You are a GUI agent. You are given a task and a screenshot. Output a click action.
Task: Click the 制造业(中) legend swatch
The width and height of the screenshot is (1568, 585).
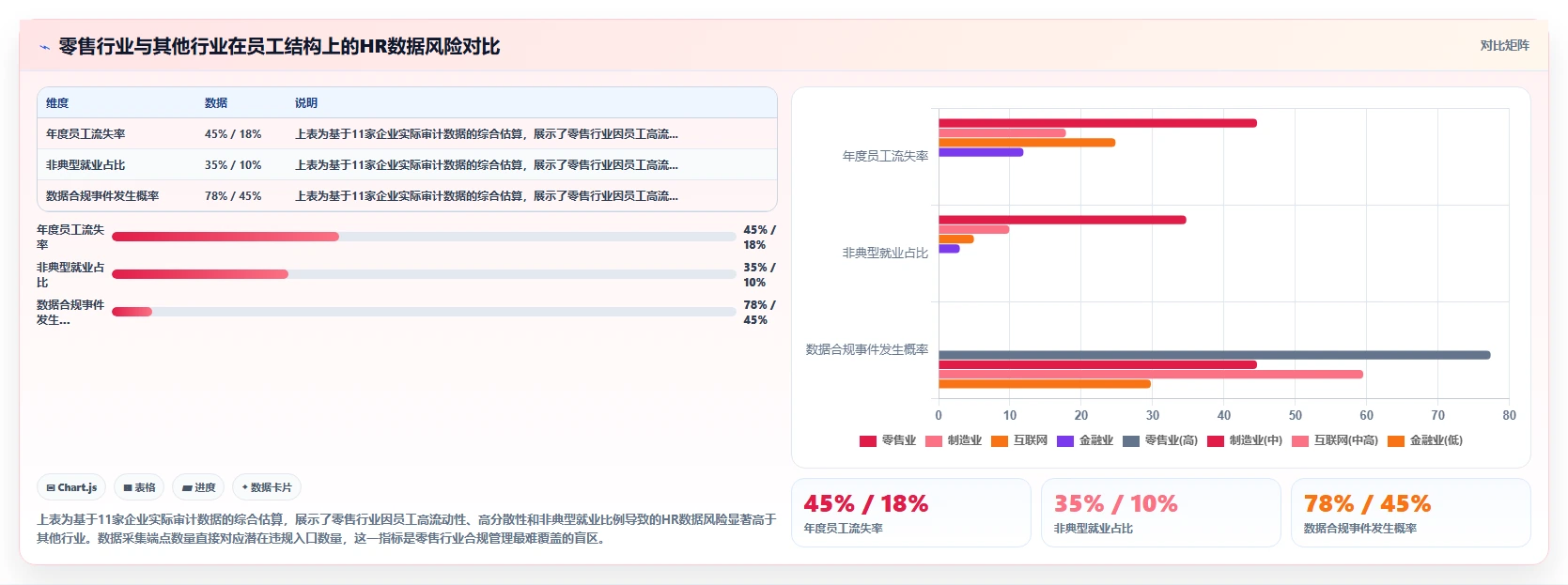click(x=1215, y=440)
